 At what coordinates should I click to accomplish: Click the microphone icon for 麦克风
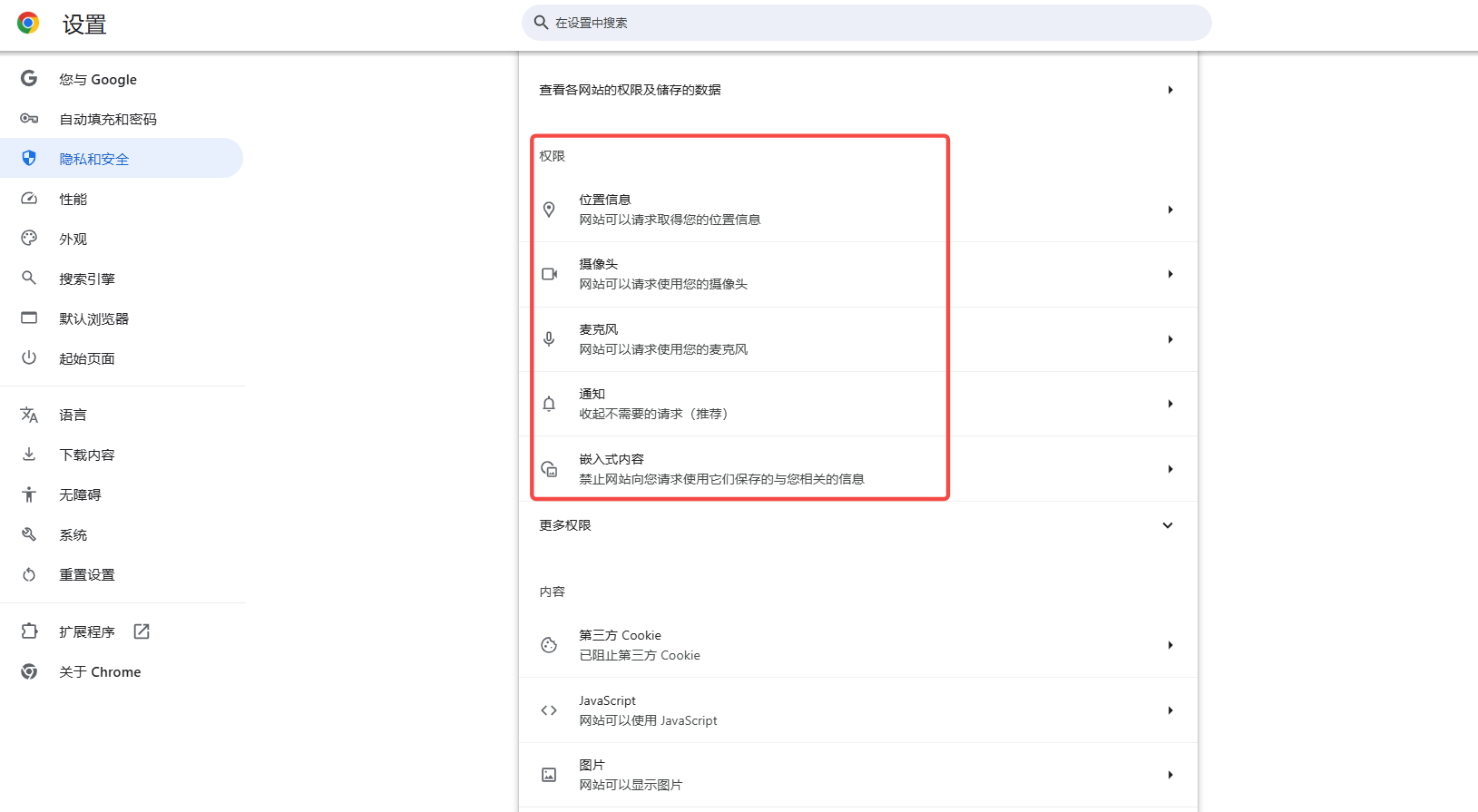tap(549, 339)
